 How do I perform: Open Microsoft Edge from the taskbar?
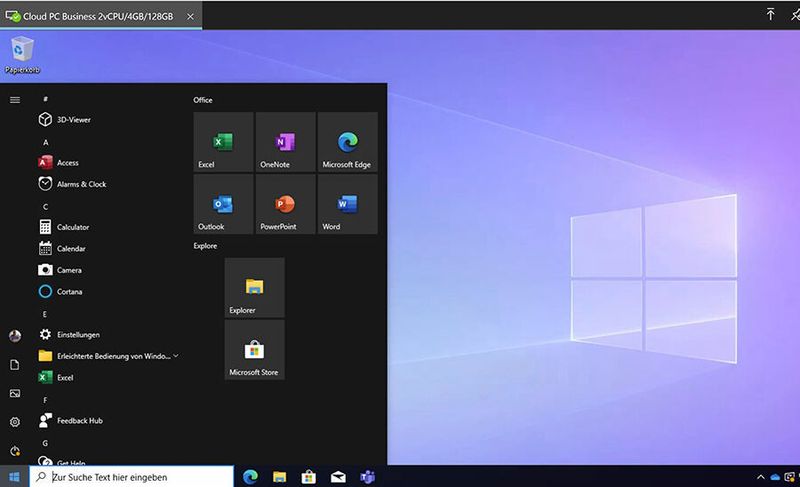tap(250, 477)
